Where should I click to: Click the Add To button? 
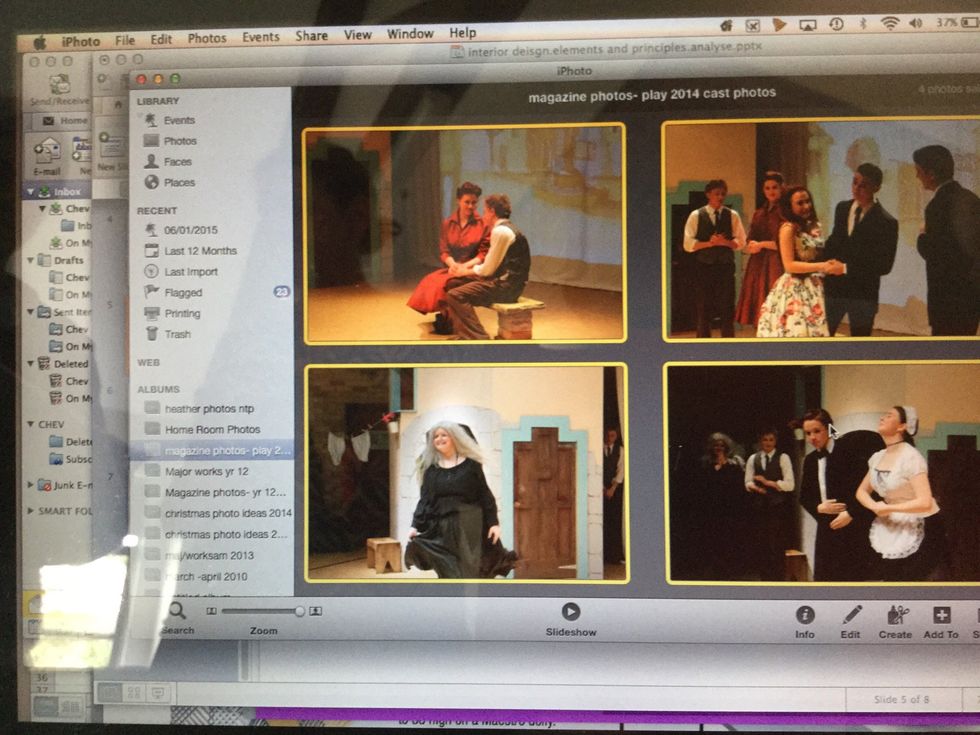(x=941, y=616)
